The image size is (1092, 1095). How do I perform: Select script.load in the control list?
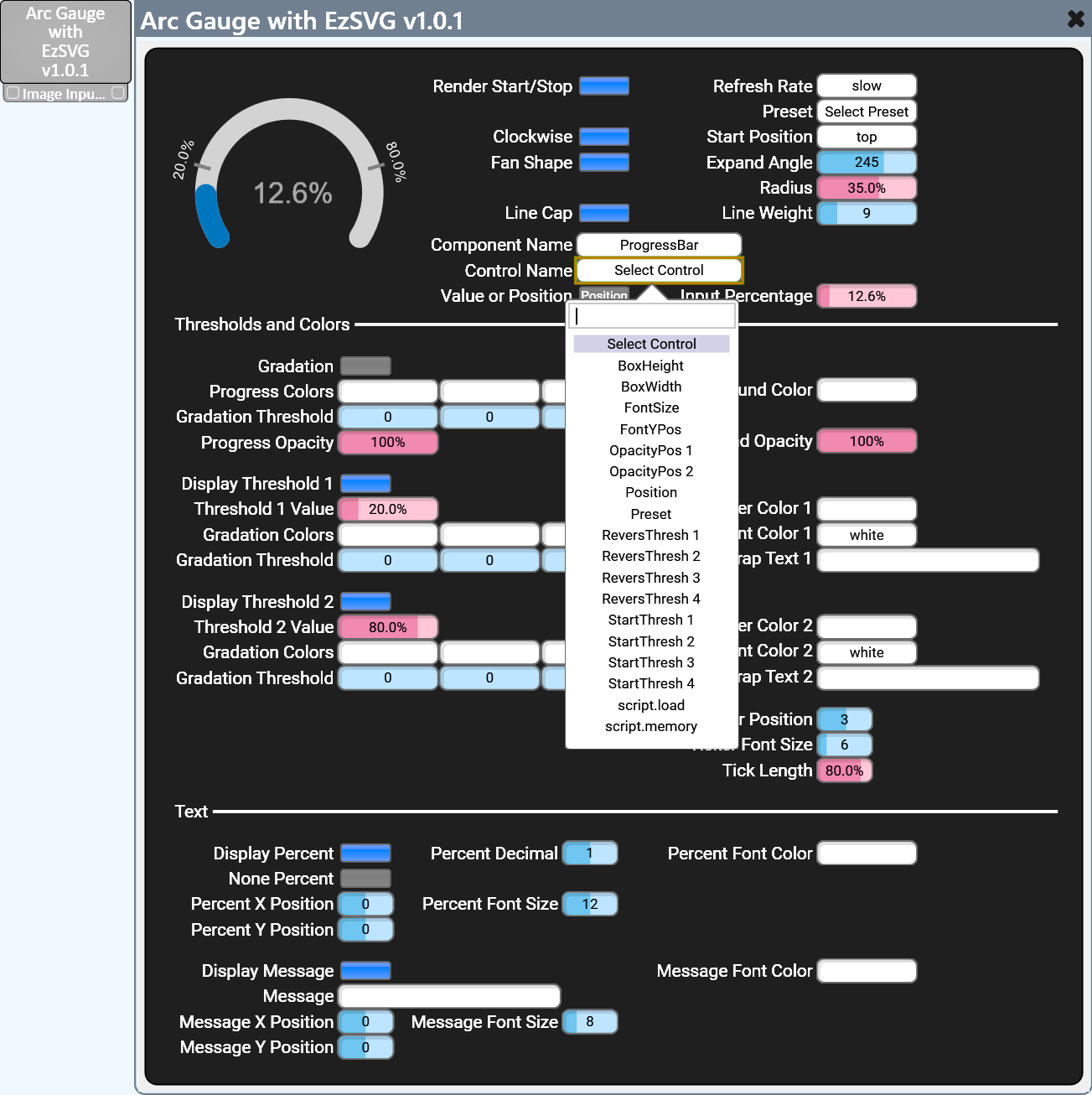651,705
